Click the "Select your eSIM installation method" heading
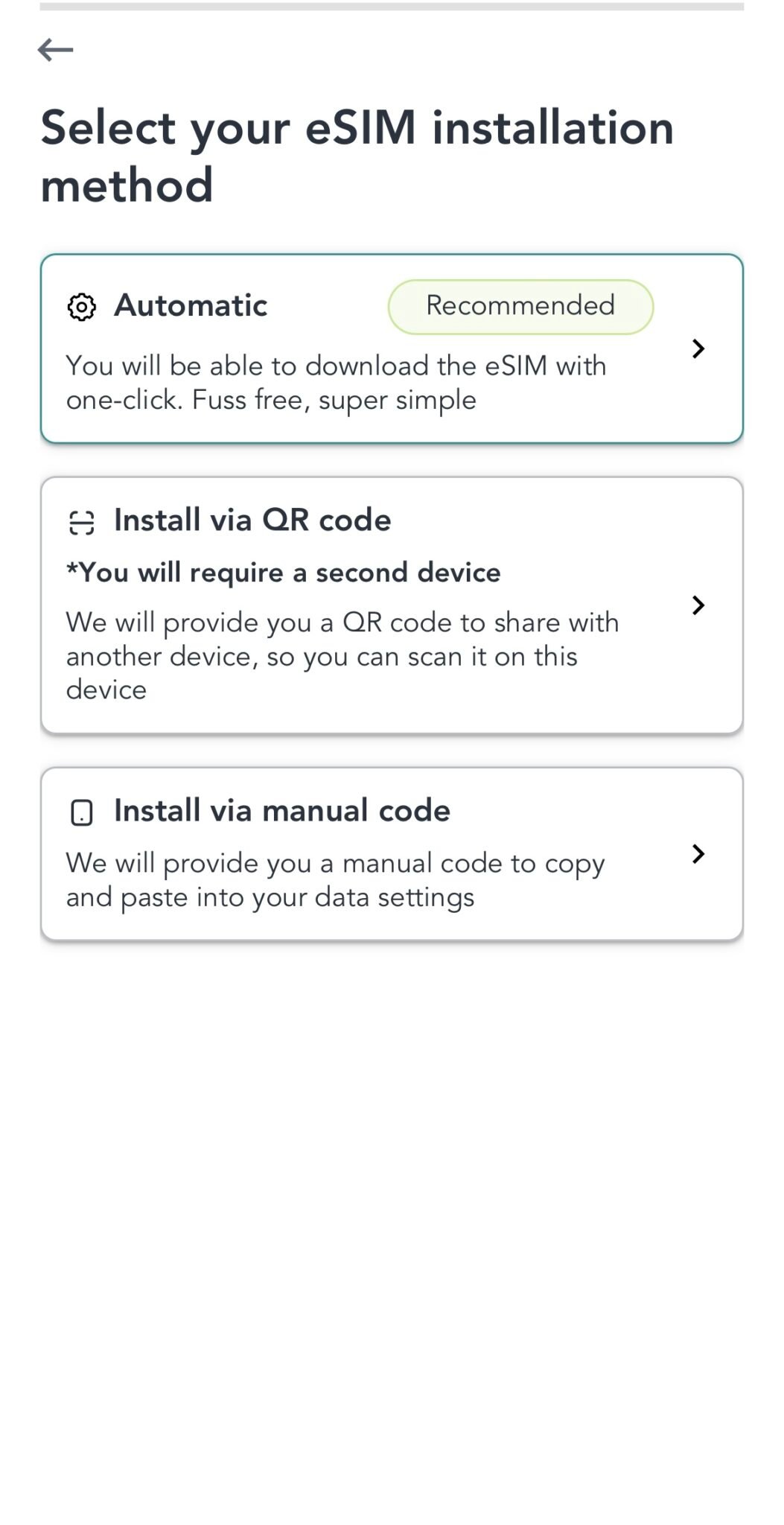Viewport: 784px width, 1525px height. coord(357,156)
